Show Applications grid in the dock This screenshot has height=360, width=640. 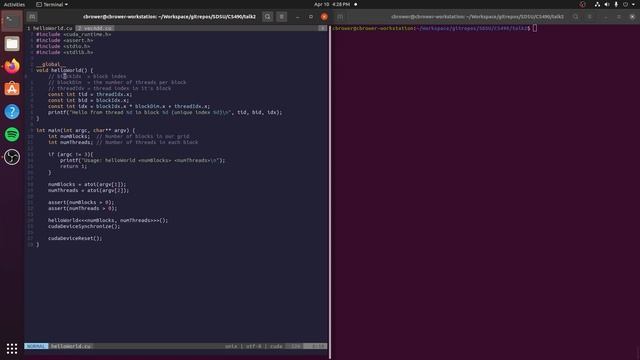point(12,348)
